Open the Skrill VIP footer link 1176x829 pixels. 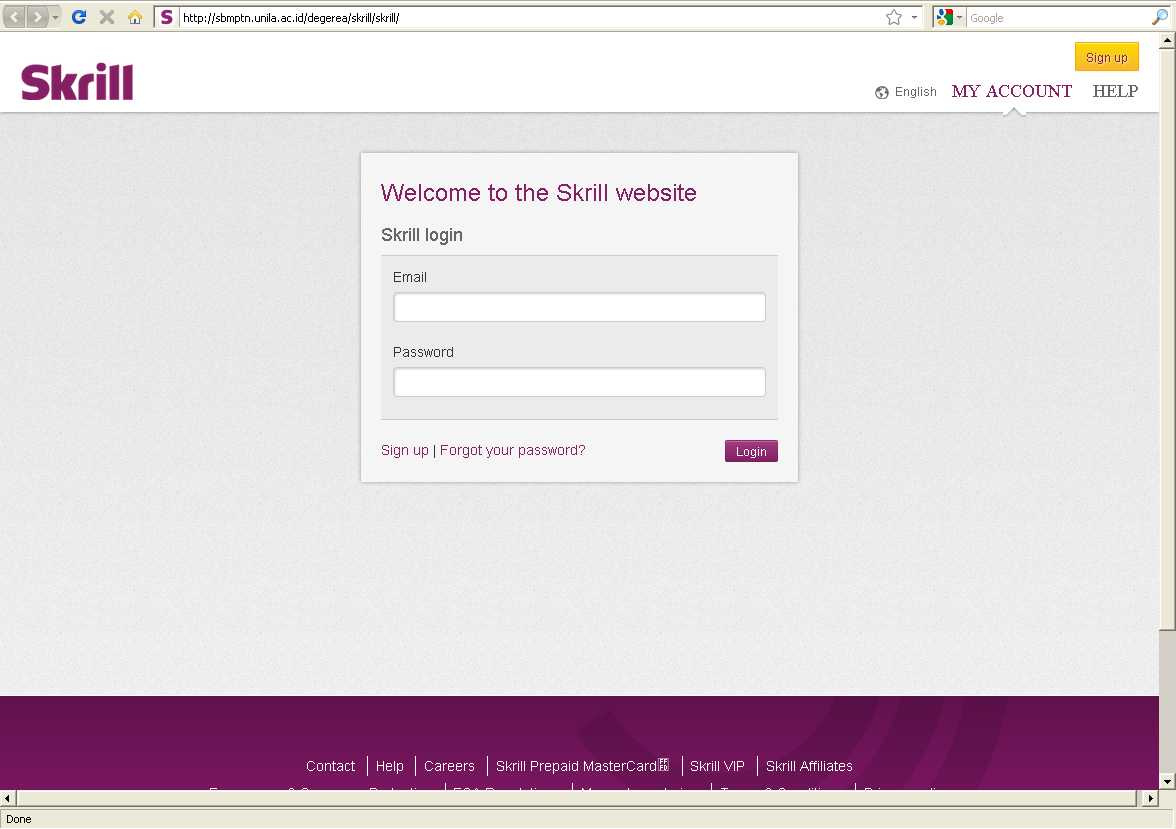click(x=717, y=766)
